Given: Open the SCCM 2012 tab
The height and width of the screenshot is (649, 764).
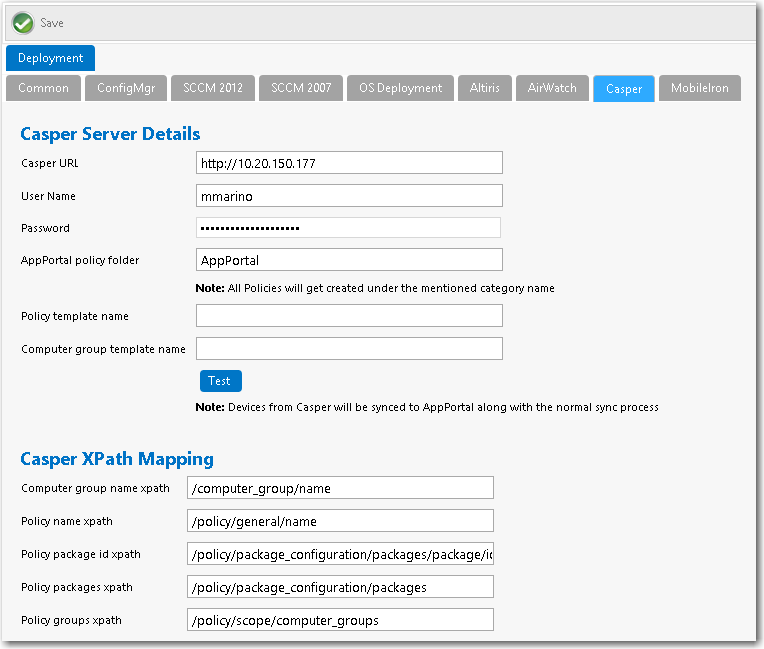Looking at the screenshot, I should click(x=213, y=88).
